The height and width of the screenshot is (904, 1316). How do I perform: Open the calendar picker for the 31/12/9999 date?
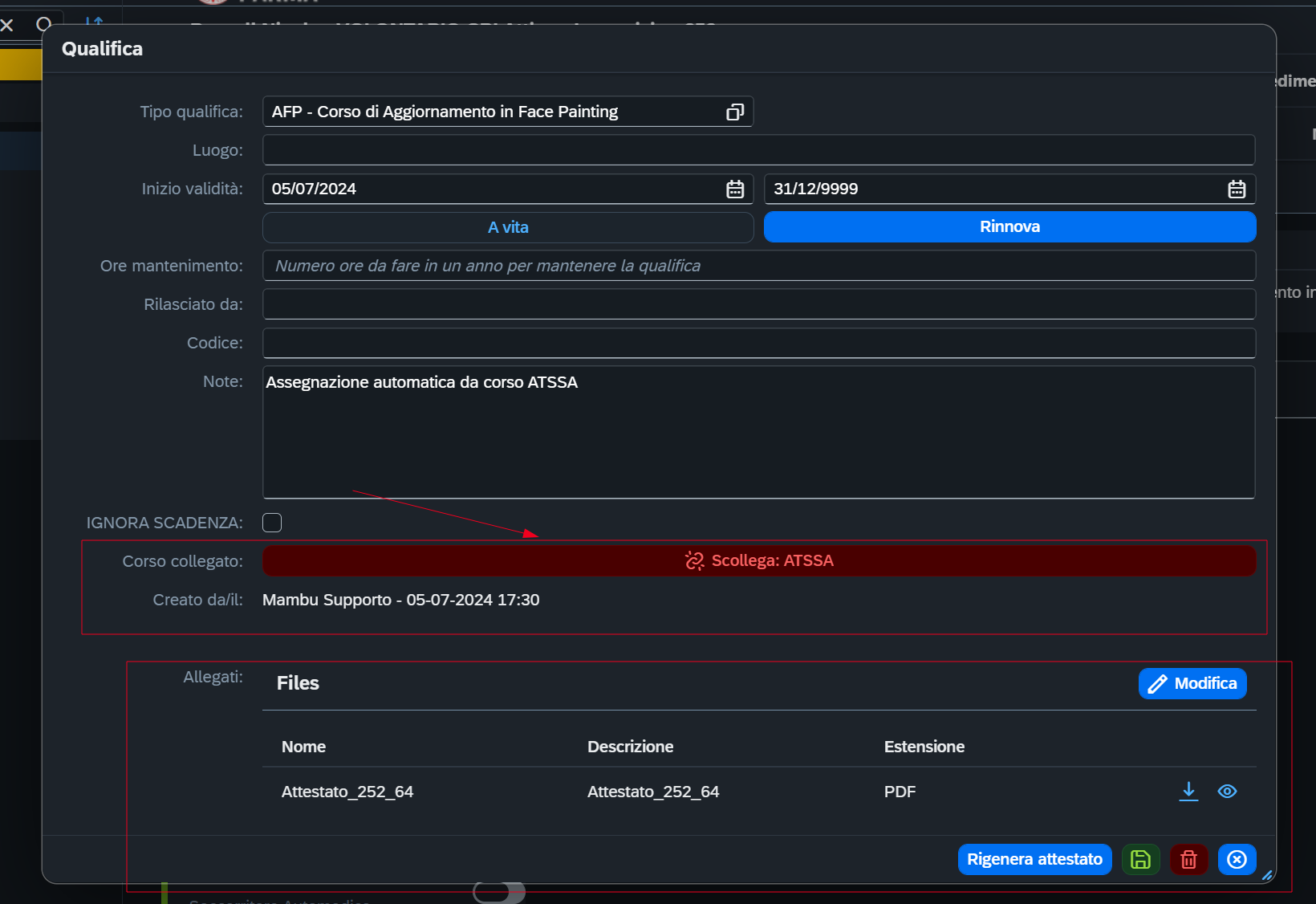pos(1237,189)
